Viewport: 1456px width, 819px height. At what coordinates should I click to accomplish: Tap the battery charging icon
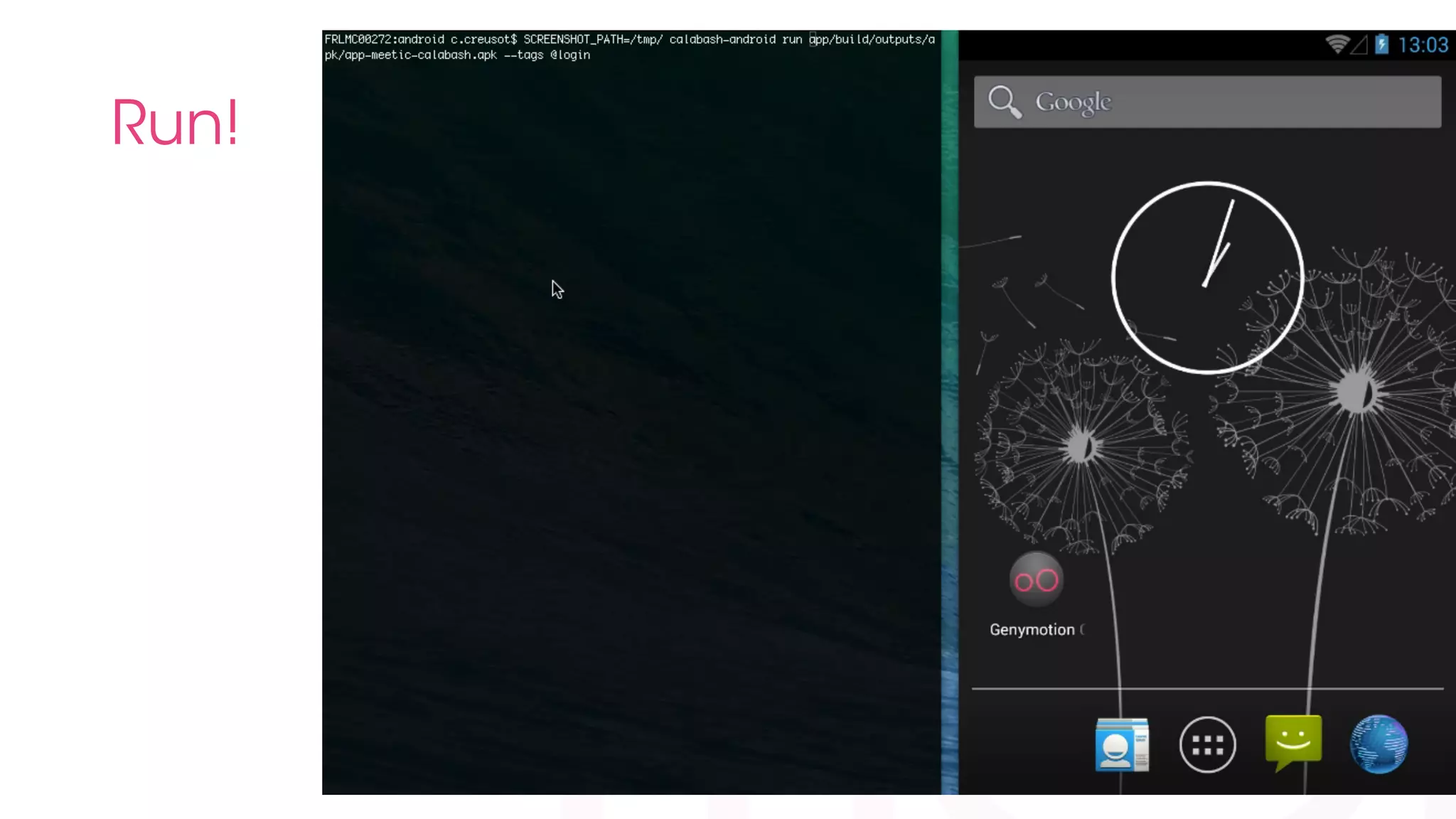pyautogui.click(x=1381, y=44)
